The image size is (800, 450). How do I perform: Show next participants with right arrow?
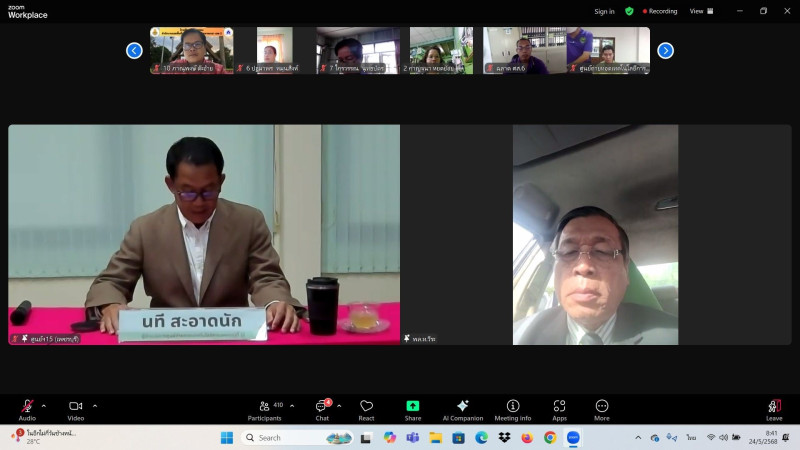click(665, 51)
